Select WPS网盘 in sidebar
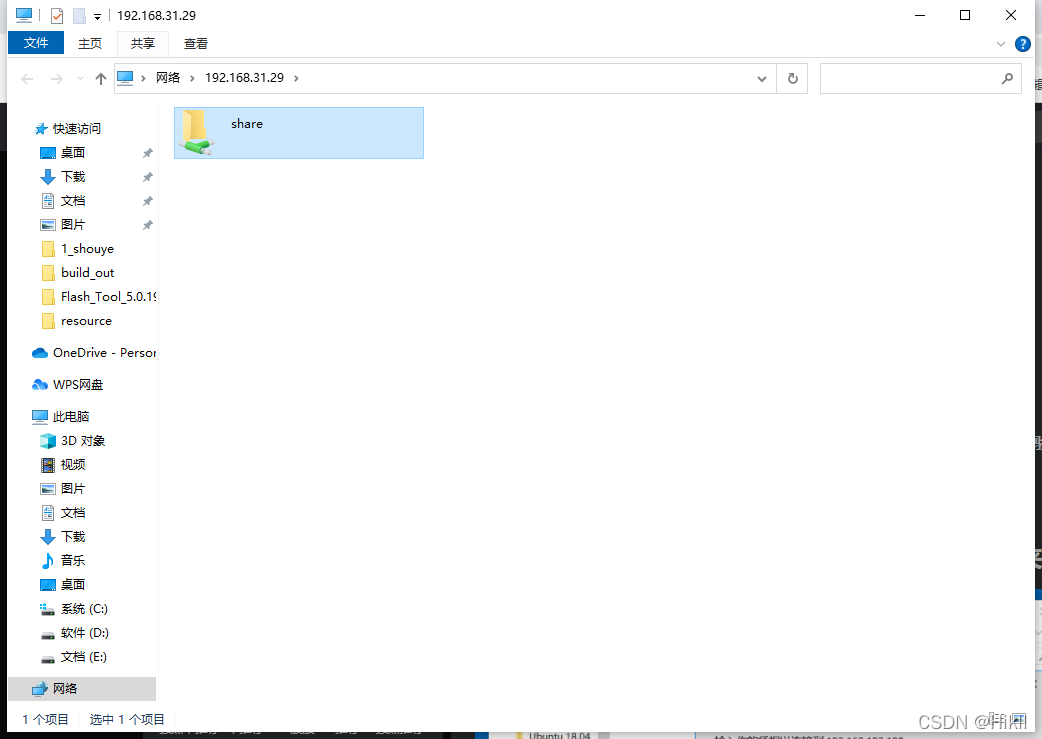1042x739 pixels. (78, 385)
